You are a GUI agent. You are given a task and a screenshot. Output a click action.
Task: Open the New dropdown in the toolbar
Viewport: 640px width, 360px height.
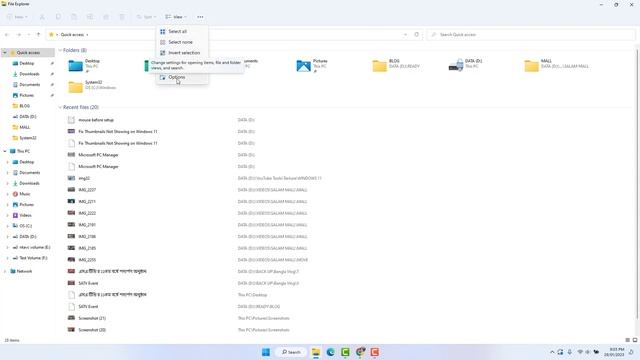17,17
